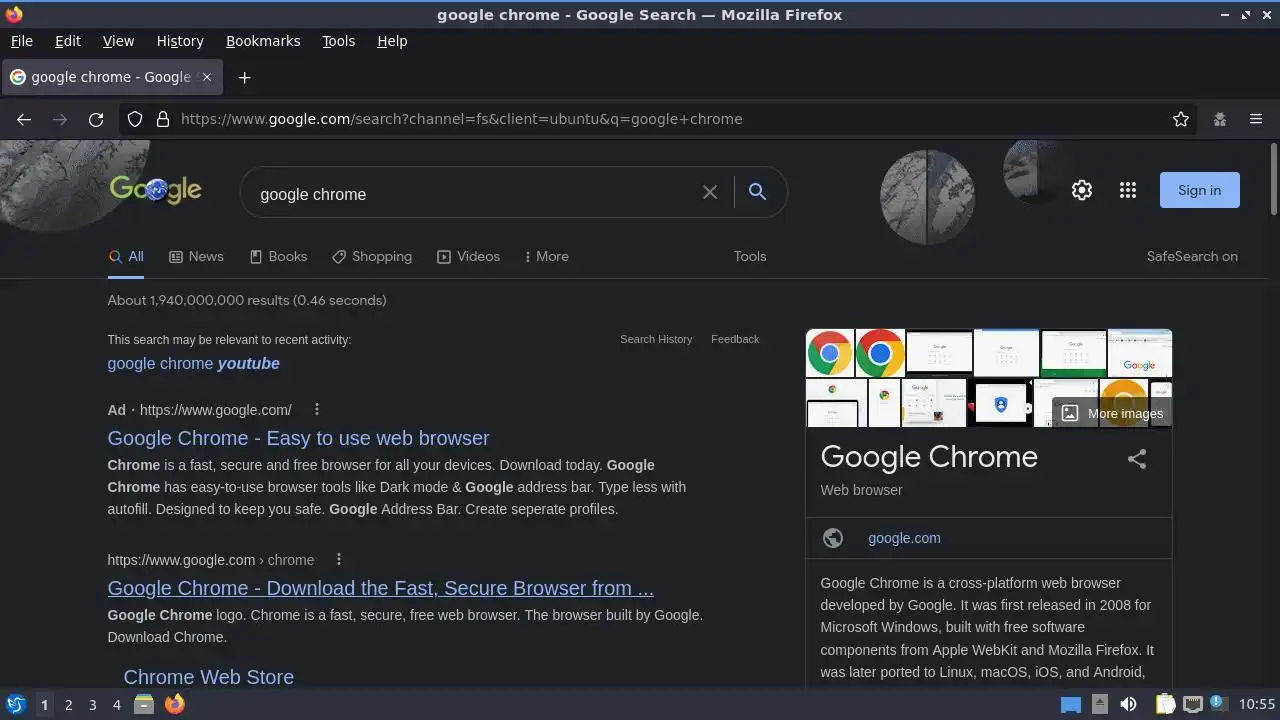This screenshot has height=720, width=1280.
Task: Open options for the Ad result
Action: [x=317, y=409]
